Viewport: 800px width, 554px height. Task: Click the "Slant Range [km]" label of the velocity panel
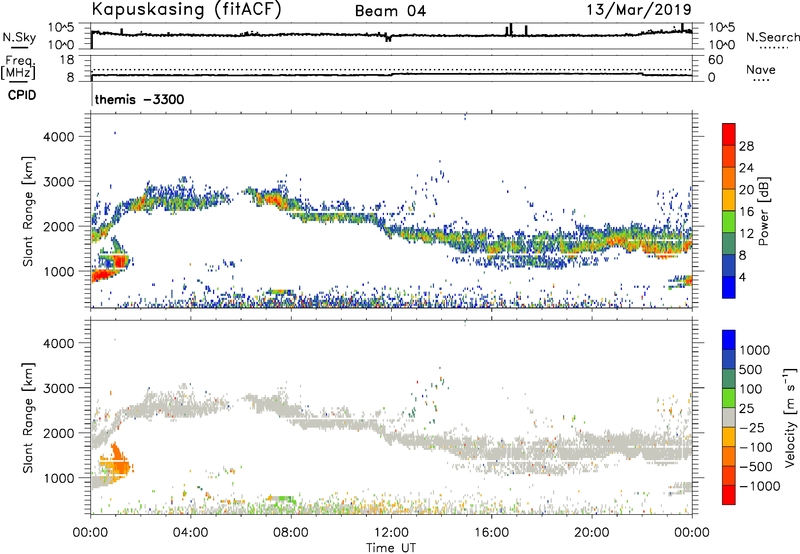[x=28, y=418]
